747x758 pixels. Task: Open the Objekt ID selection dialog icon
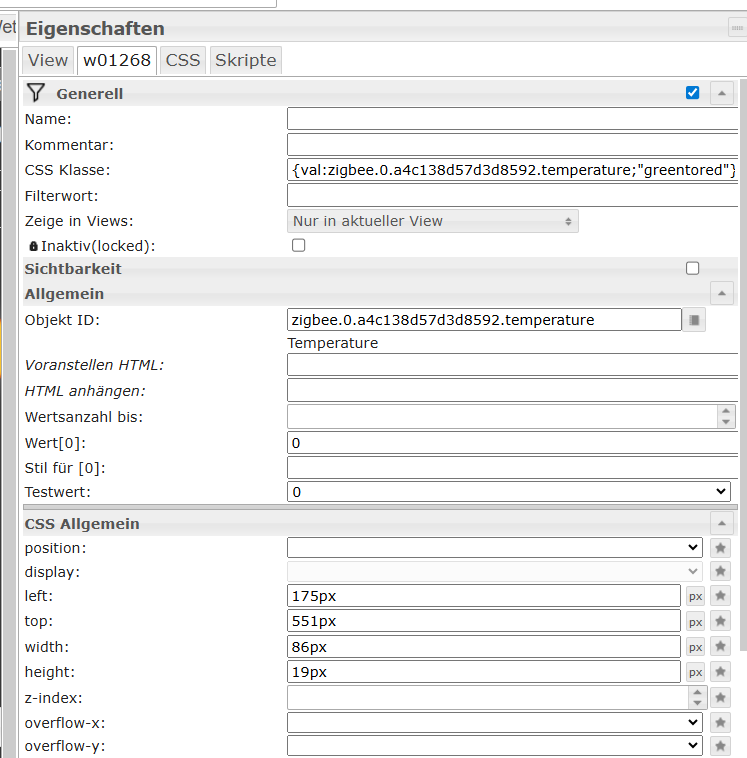[x=695, y=320]
